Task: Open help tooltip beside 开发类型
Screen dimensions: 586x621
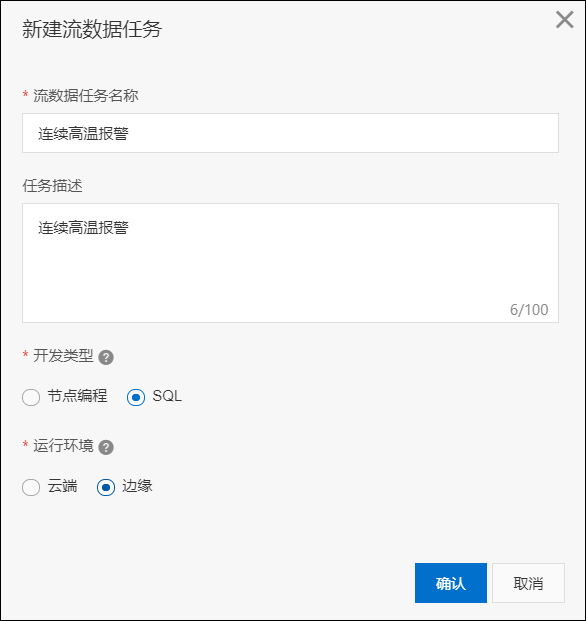Action: (x=106, y=357)
